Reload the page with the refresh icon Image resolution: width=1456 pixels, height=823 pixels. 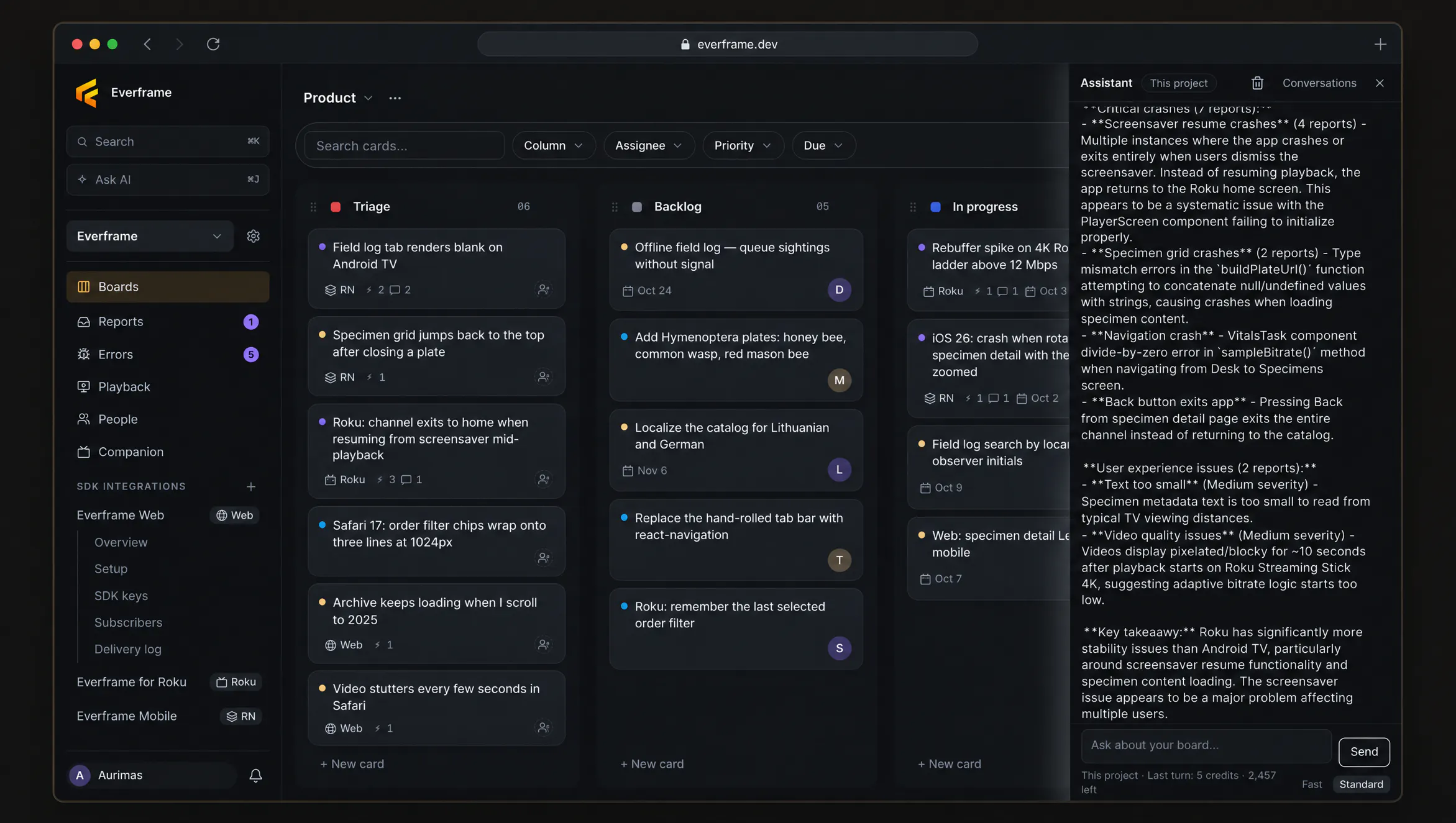tap(213, 44)
